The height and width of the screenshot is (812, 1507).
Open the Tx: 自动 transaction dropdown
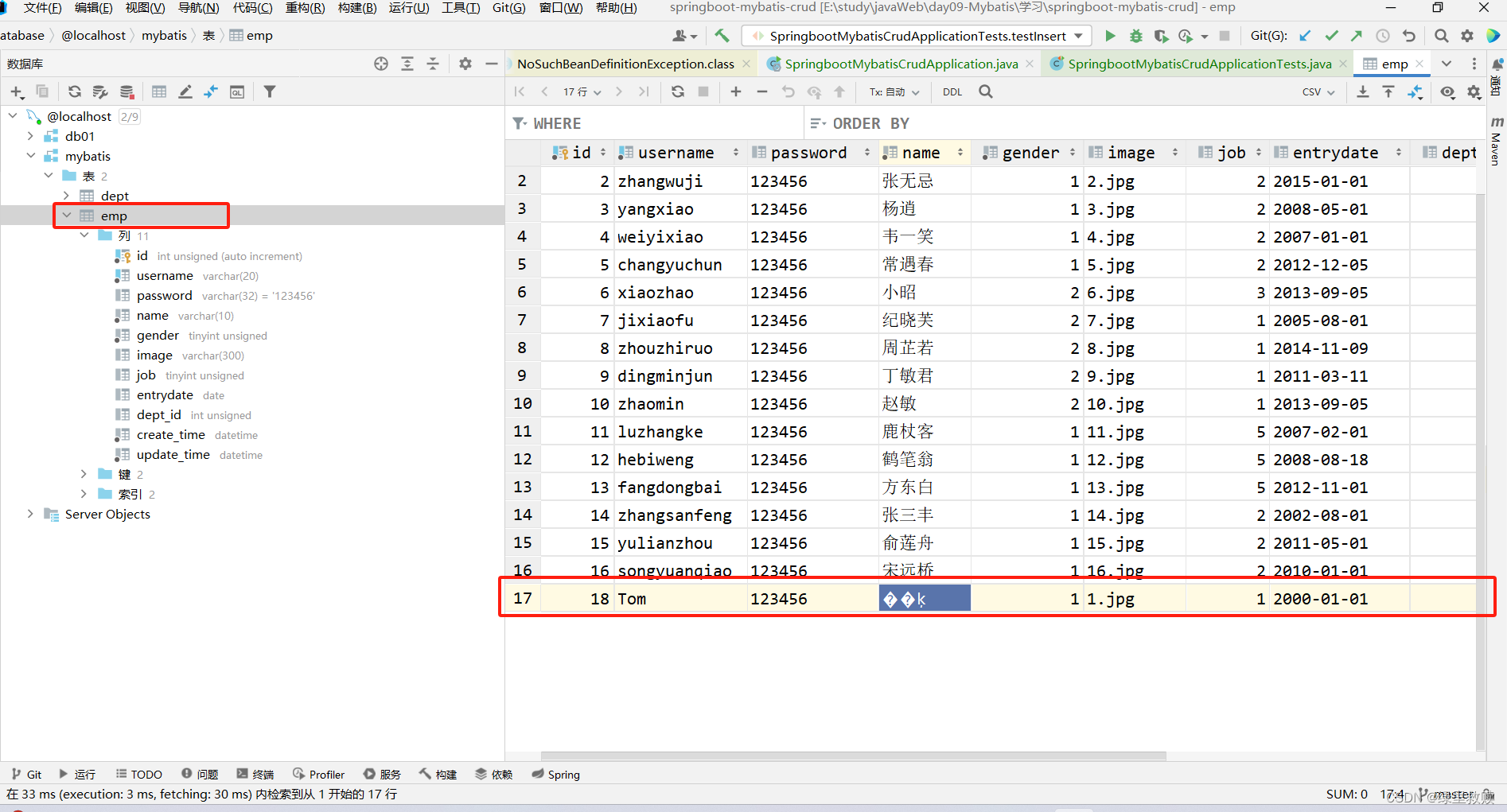coord(893,91)
